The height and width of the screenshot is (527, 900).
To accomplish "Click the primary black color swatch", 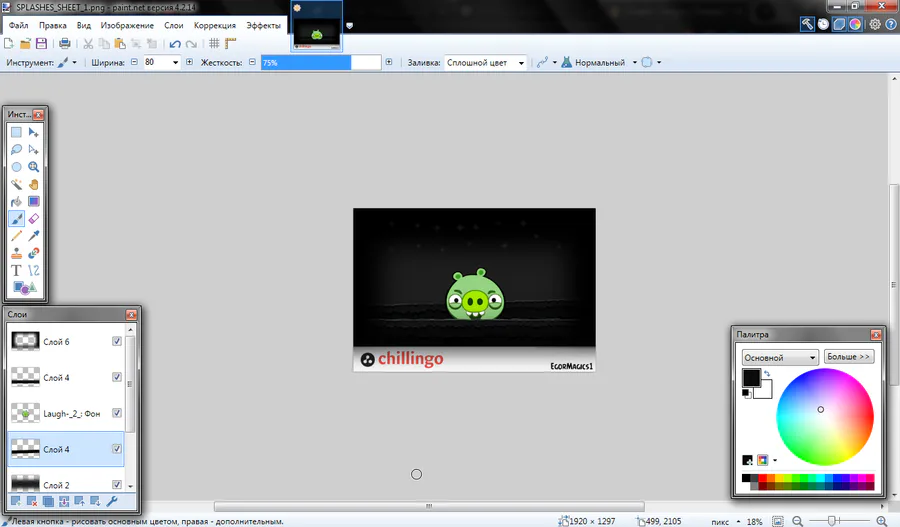I will pos(751,378).
